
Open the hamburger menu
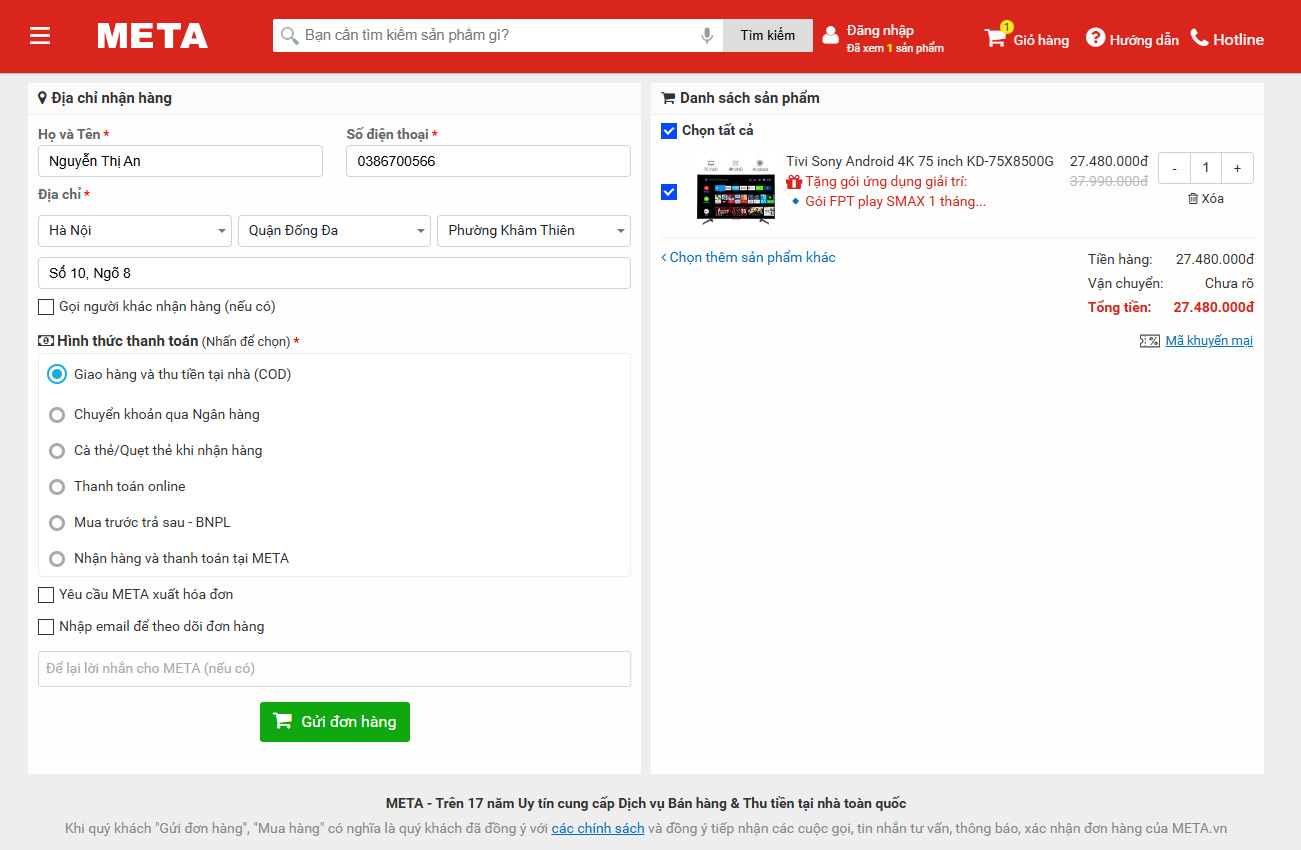[40, 36]
